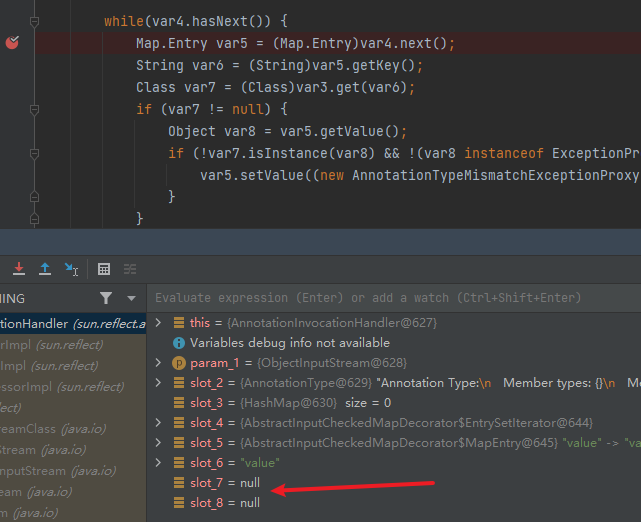641x522 pixels.
Task: Click the 'Variables debug info not available' info icon
Action: [x=179, y=343]
